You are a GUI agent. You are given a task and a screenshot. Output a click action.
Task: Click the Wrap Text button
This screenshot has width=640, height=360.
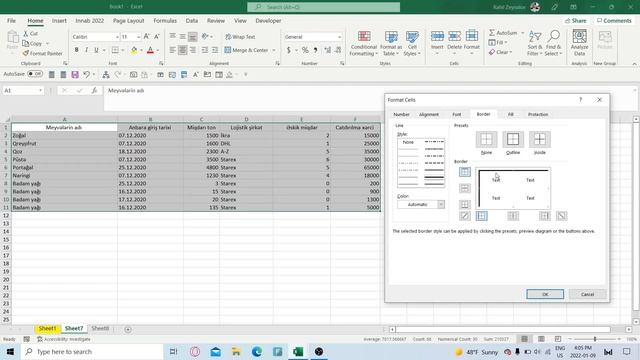pos(240,37)
